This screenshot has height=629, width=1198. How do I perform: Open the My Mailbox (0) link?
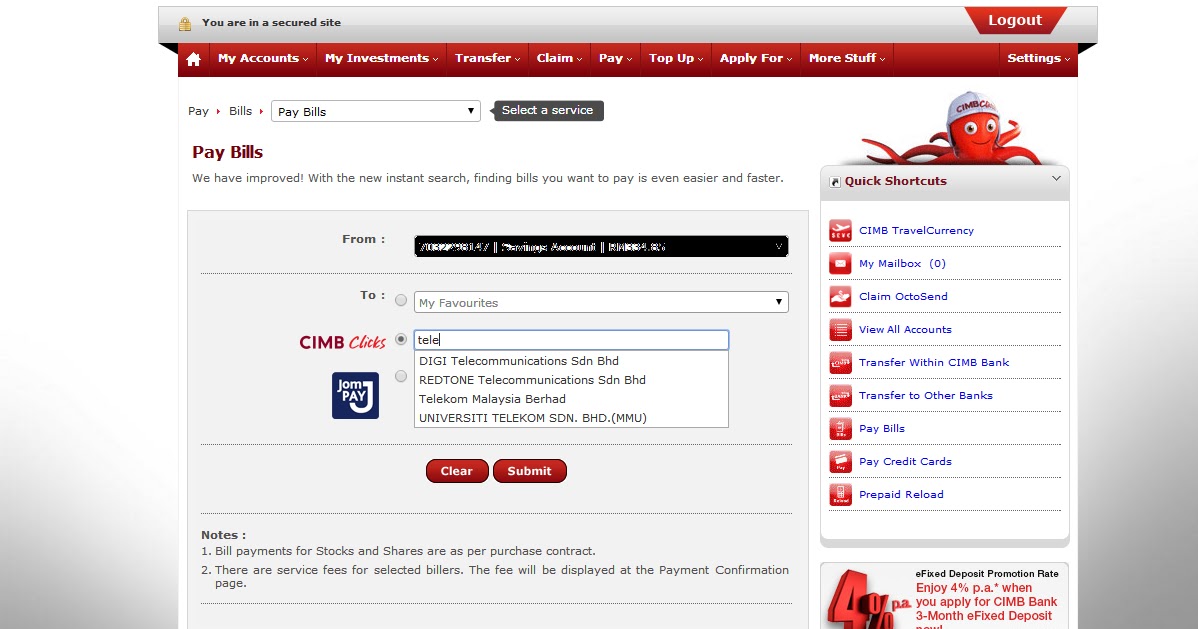coord(902,264)
